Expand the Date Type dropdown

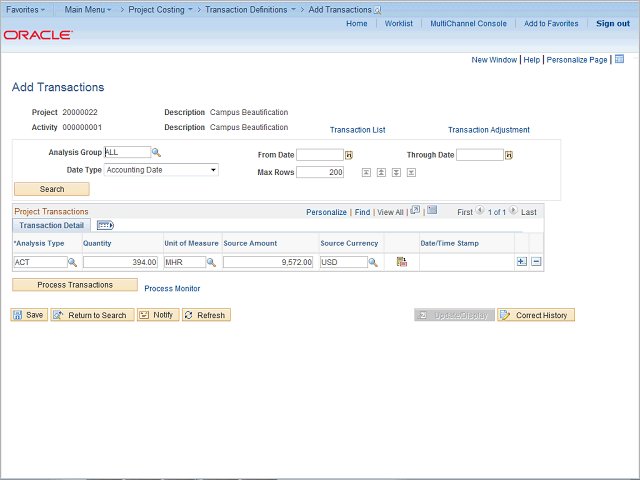pos(213,170)
